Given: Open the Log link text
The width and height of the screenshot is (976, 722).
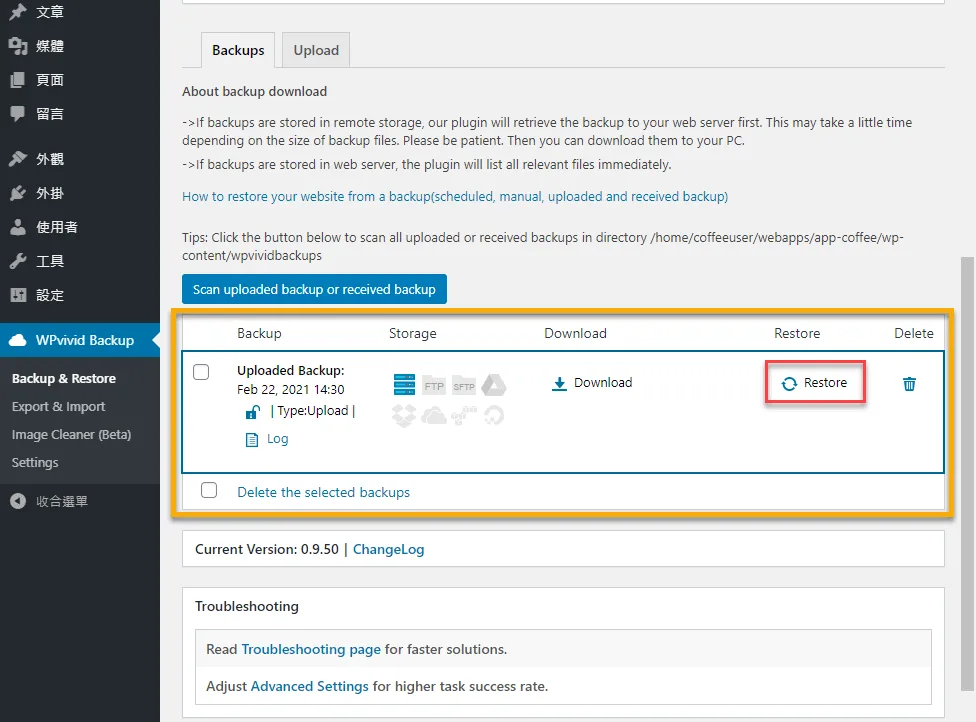Looking at the screenshot, I should (x=278, y=439).
